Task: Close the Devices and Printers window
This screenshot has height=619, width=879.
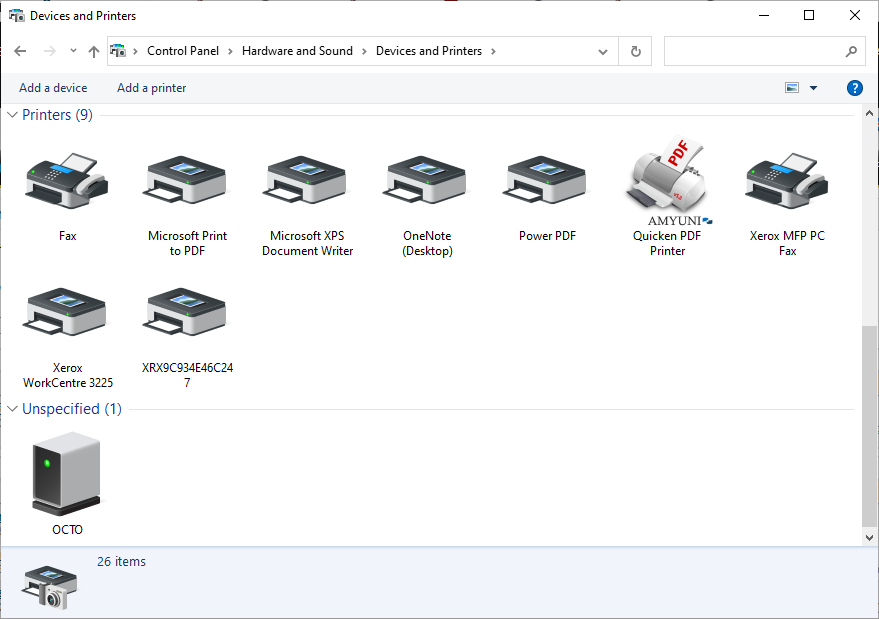Action: pos(854,15)
